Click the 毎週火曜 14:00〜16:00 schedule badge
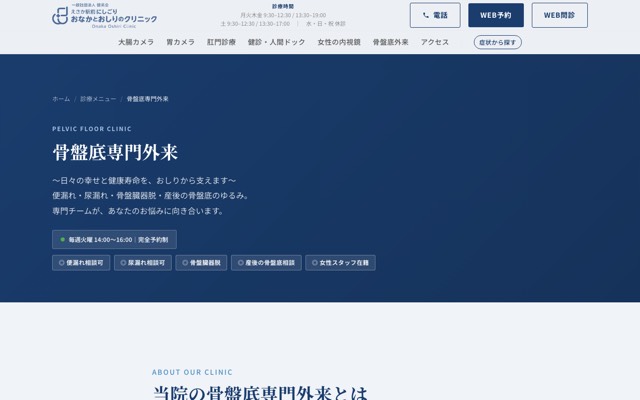Image resolution: width=640 pixels, height=400 pixels. coord(114,240)
